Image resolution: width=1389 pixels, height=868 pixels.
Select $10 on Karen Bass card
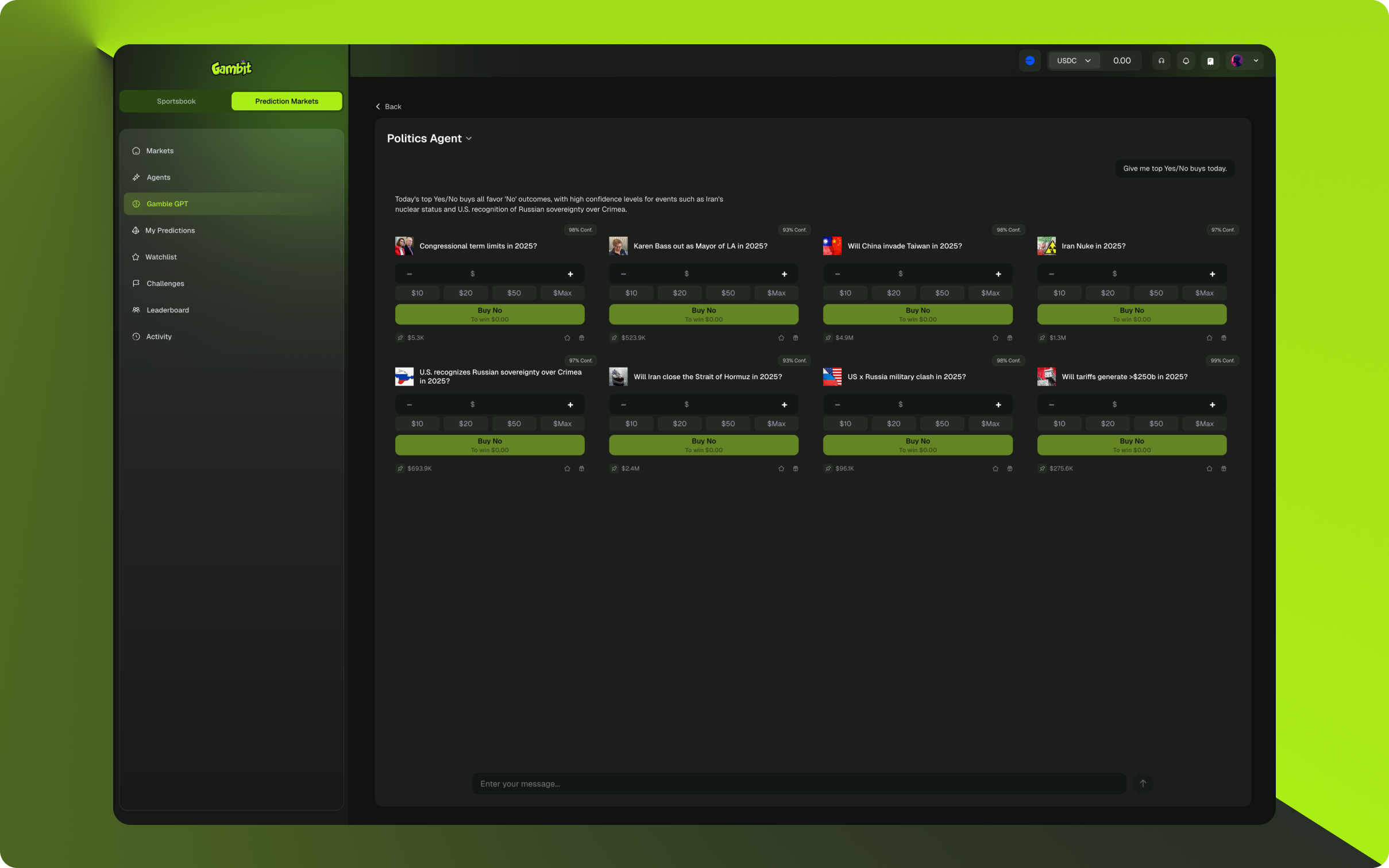631,293
